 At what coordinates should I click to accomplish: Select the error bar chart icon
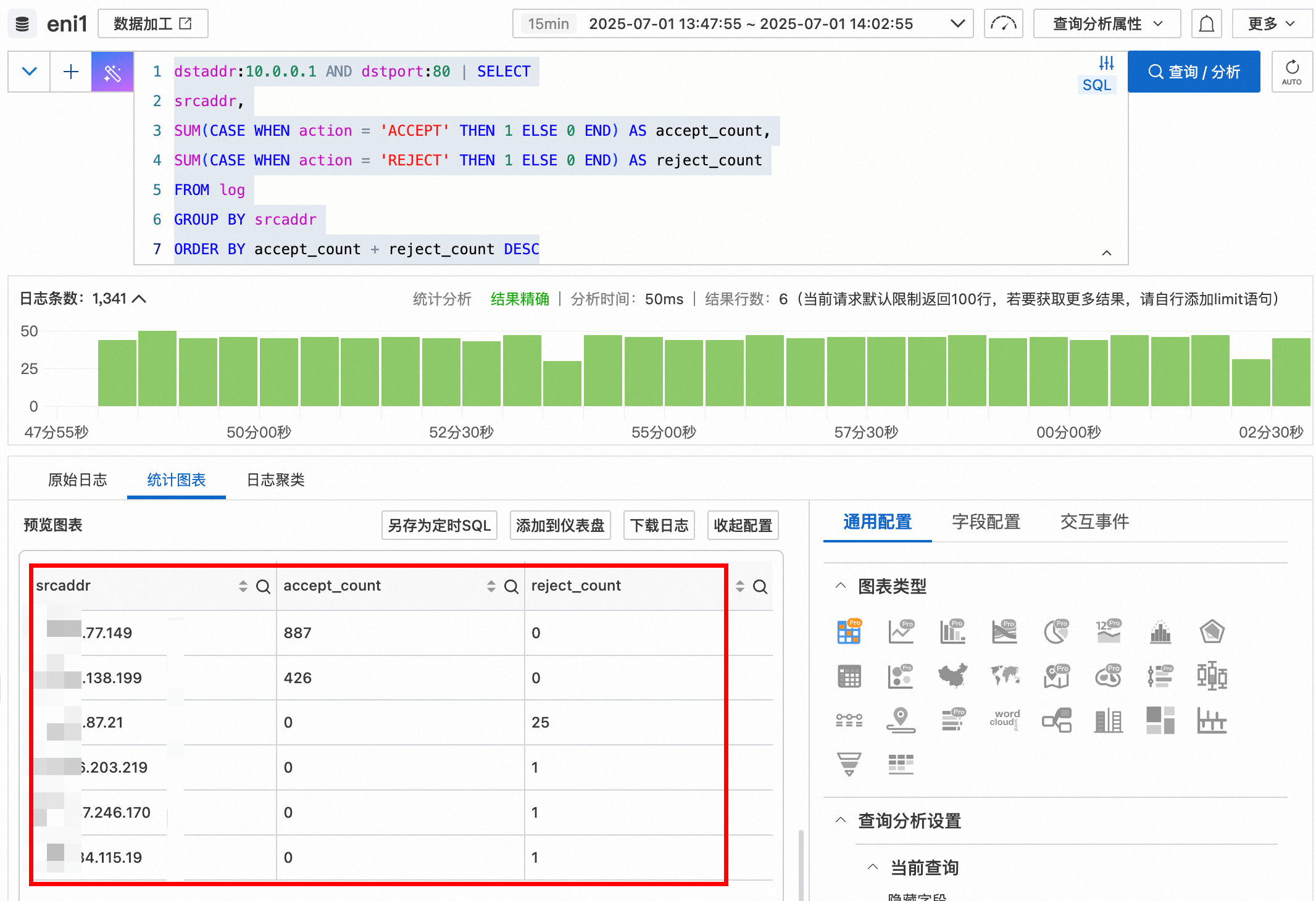click(1212, 720)
